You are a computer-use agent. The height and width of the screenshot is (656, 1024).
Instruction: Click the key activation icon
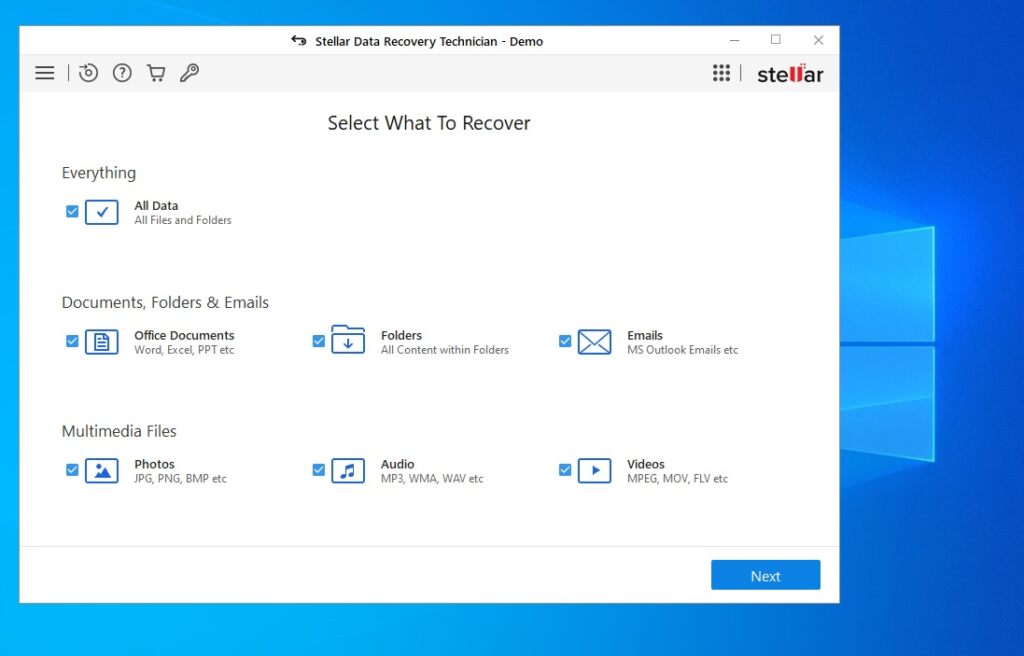point(189,73)
